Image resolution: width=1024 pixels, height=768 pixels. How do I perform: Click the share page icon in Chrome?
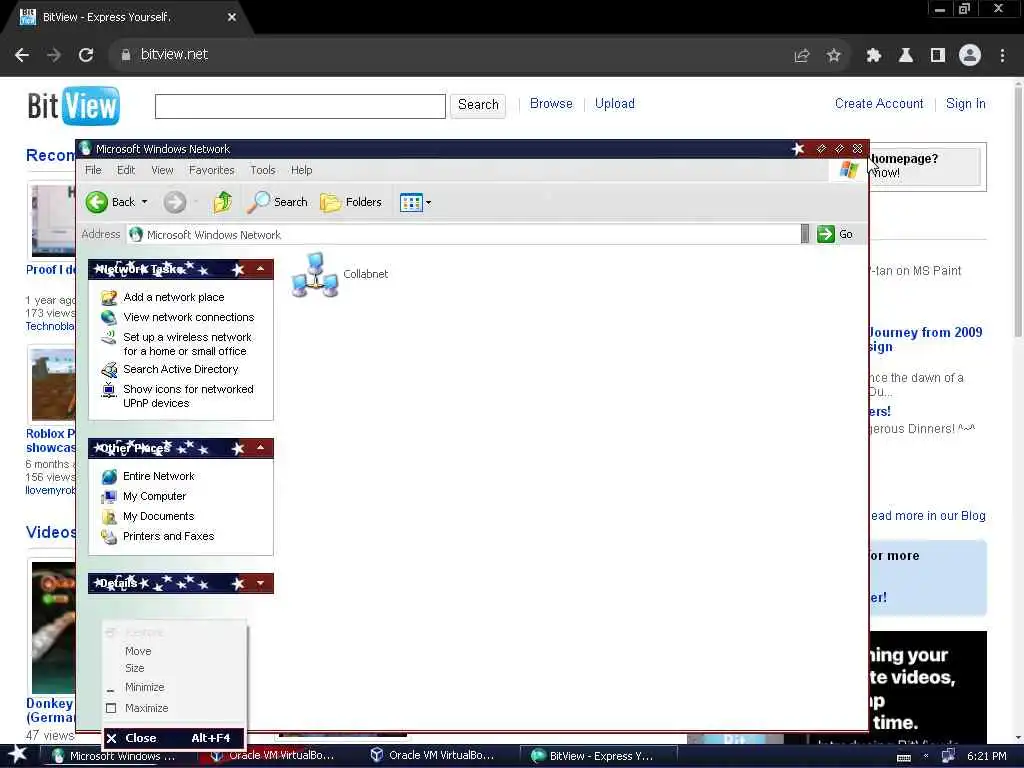801,56
